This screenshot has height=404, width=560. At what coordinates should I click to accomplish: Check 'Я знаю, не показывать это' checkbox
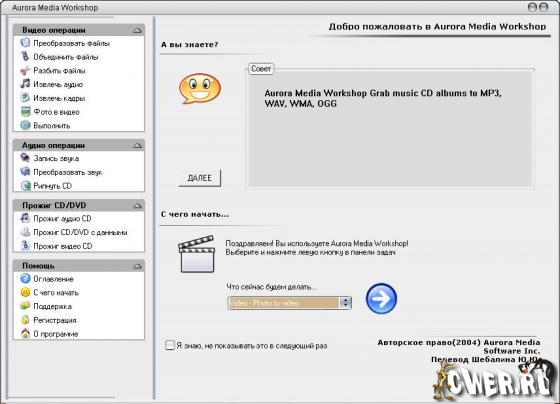point(170,345)
